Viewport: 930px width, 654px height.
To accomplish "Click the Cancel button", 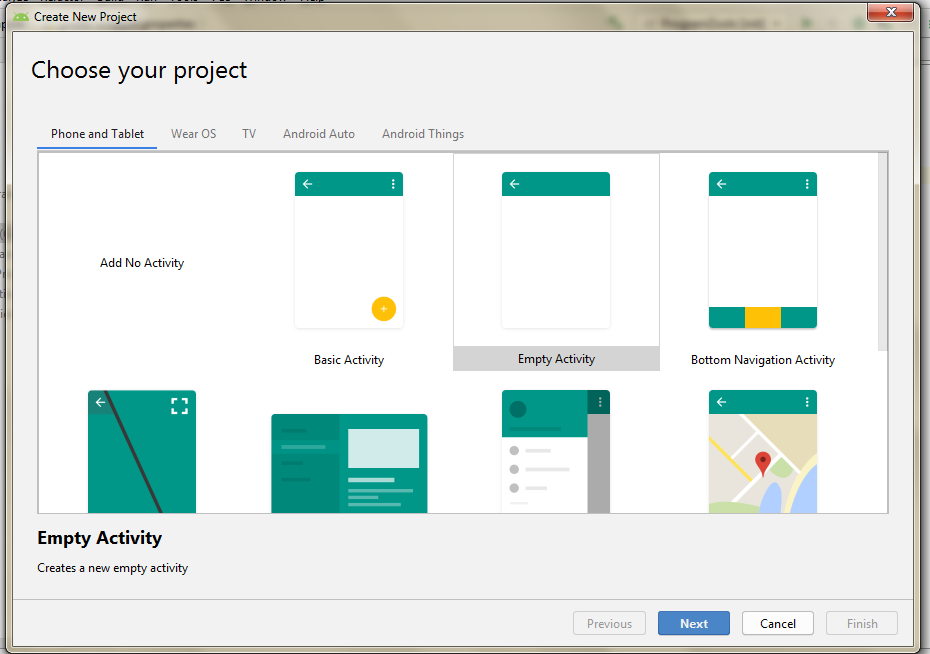I will click(778, 623).
